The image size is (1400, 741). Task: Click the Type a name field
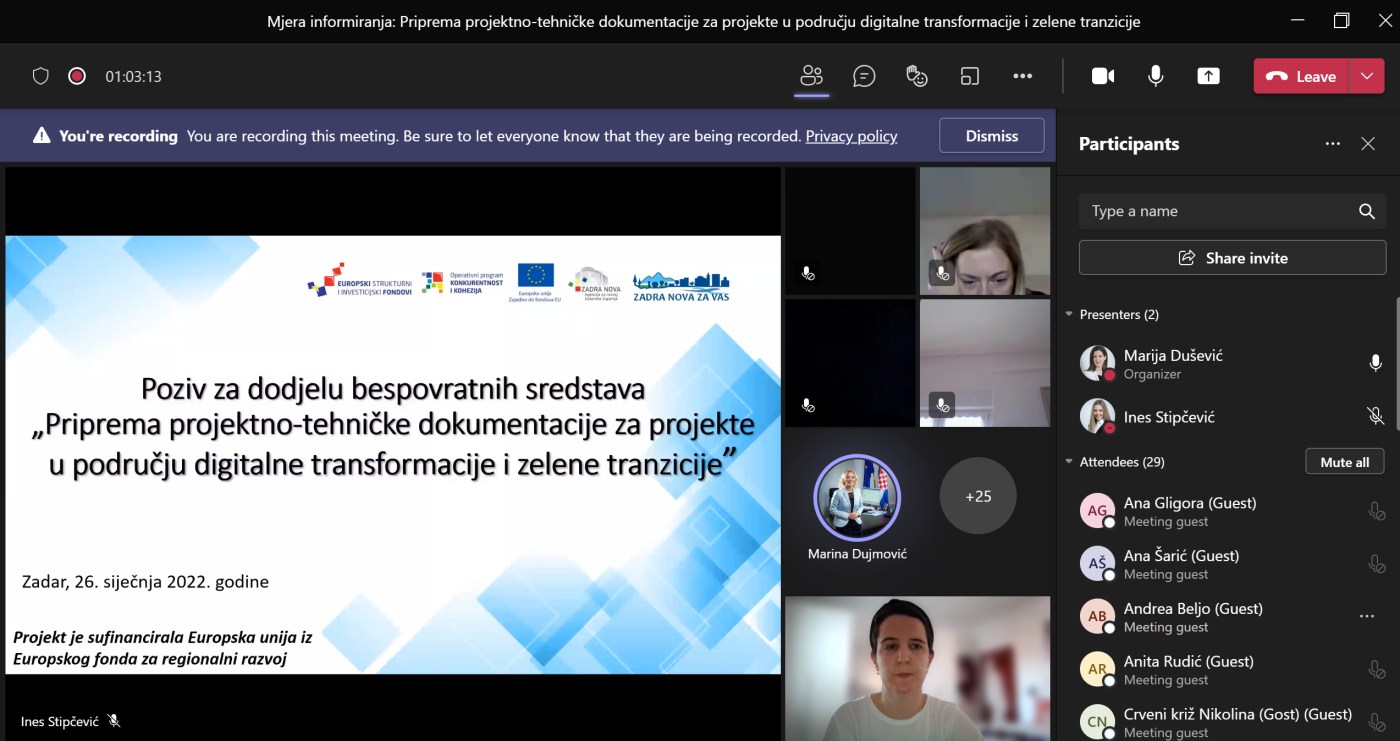click(1215, 211)
